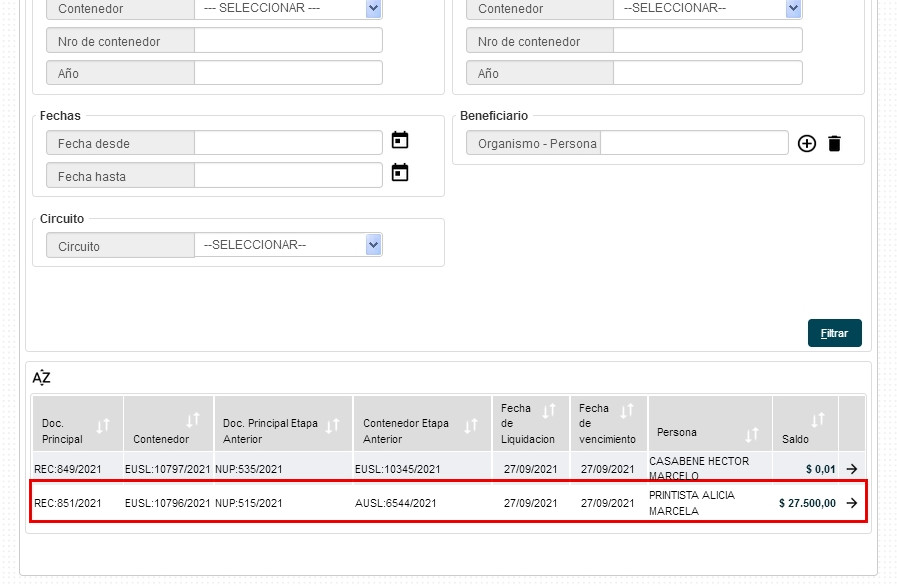Sort by Doc. Principal column arrows

(x=102, y=426)
